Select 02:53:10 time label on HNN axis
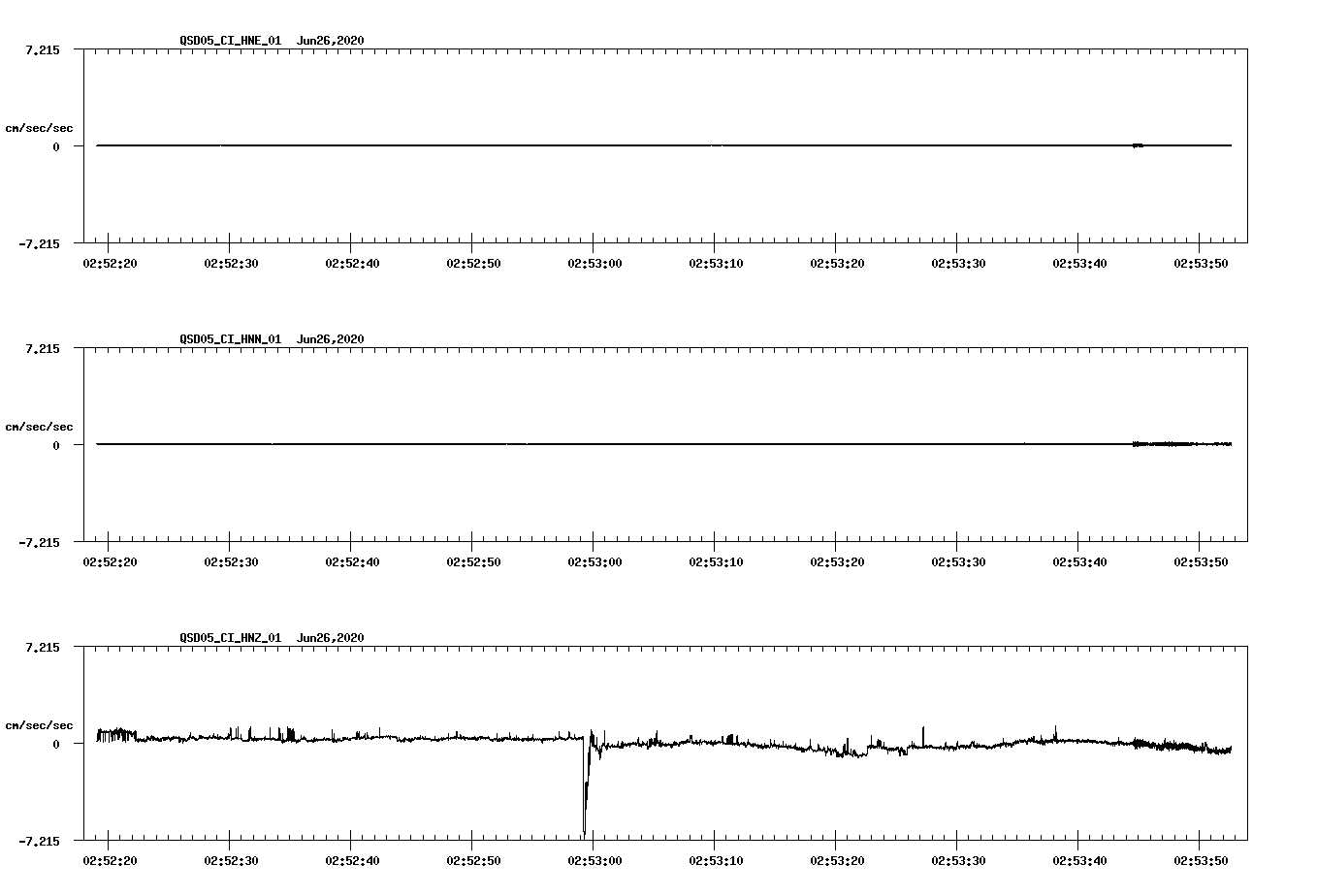The image size is (1317, 896). [716, 562]
